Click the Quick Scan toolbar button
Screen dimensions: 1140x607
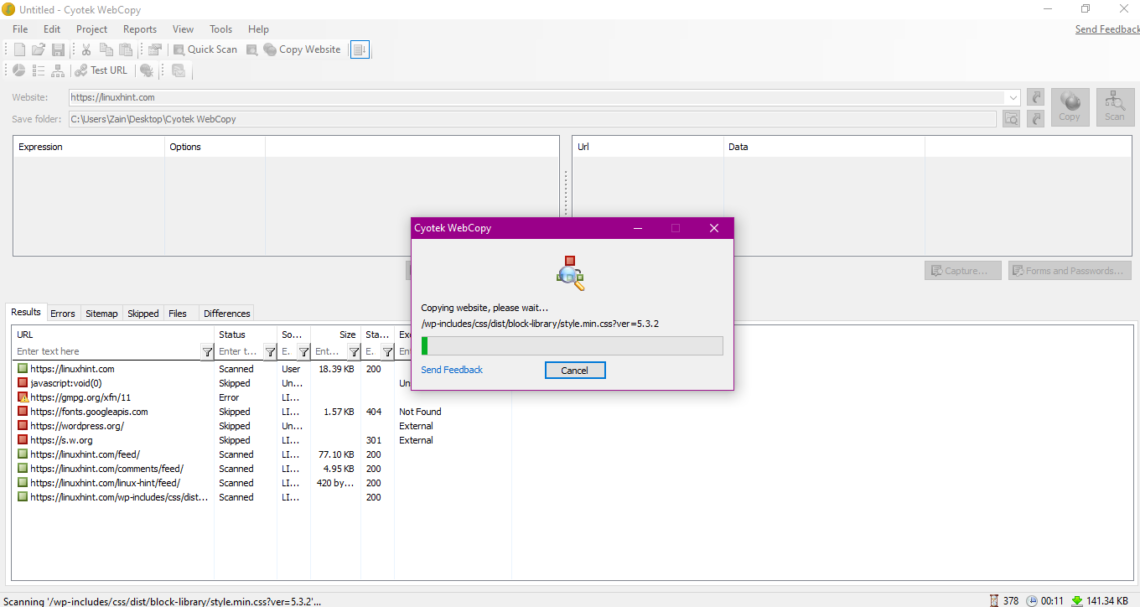coord(205,49)
